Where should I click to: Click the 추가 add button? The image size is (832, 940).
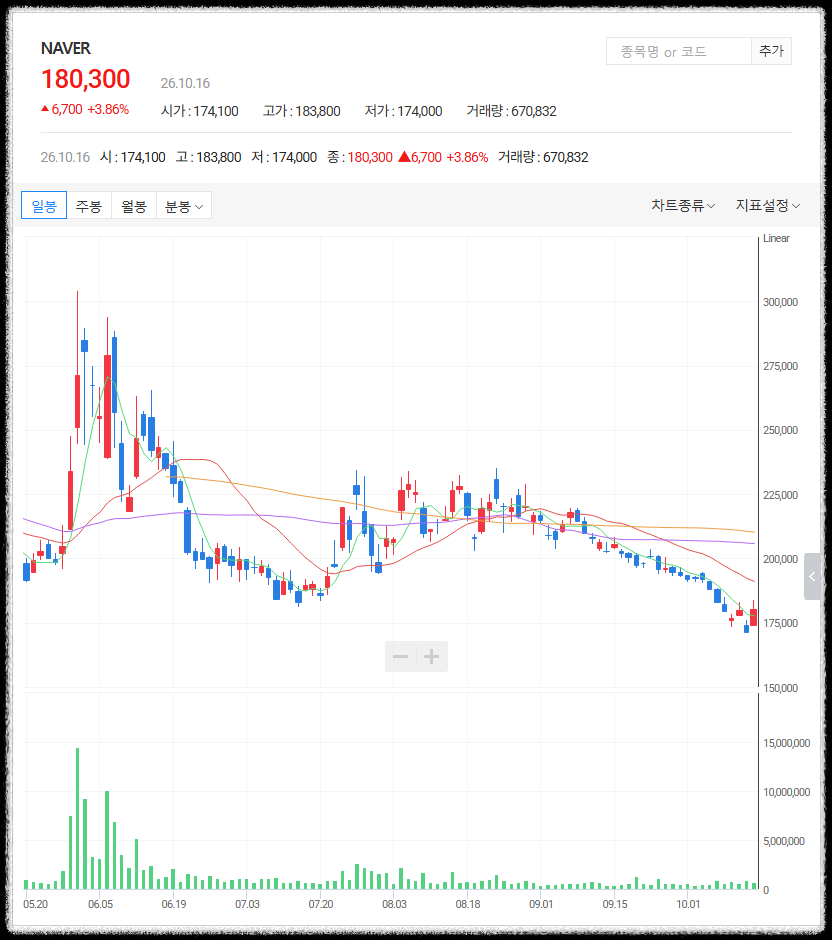point(771,51)
